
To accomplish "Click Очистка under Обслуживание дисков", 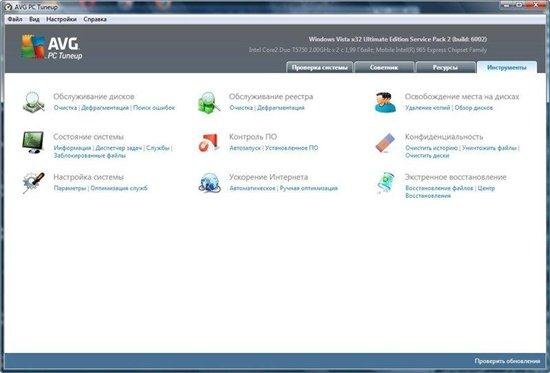I will (65, 108).
